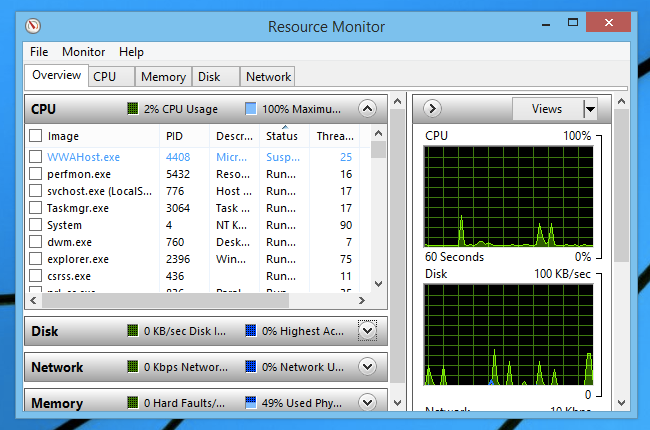Click the PID 5432 cell
The width and height of the screenshot is (650, 430).
pos(178,174)
